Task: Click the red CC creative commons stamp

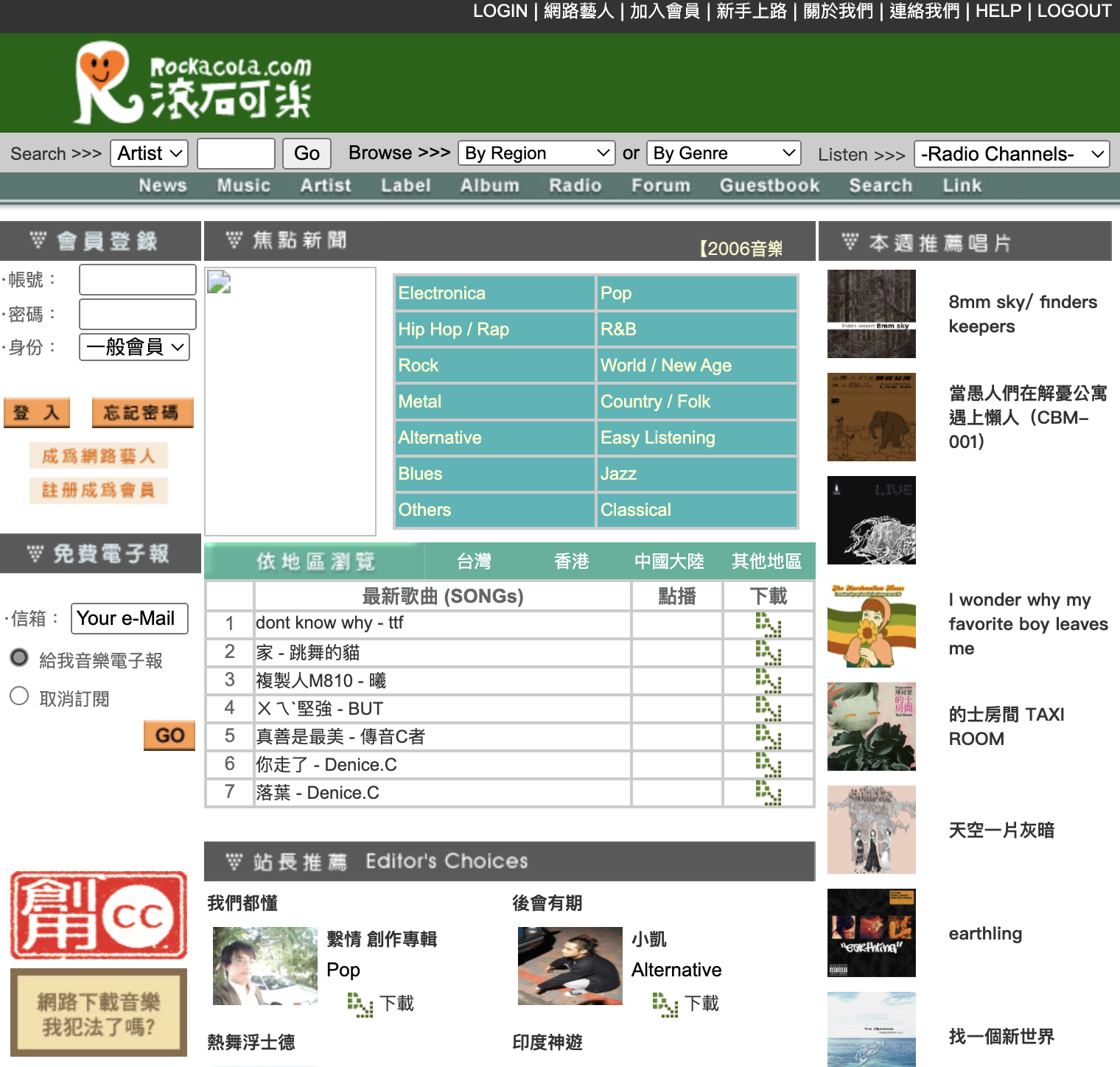Action: point(98,915)
